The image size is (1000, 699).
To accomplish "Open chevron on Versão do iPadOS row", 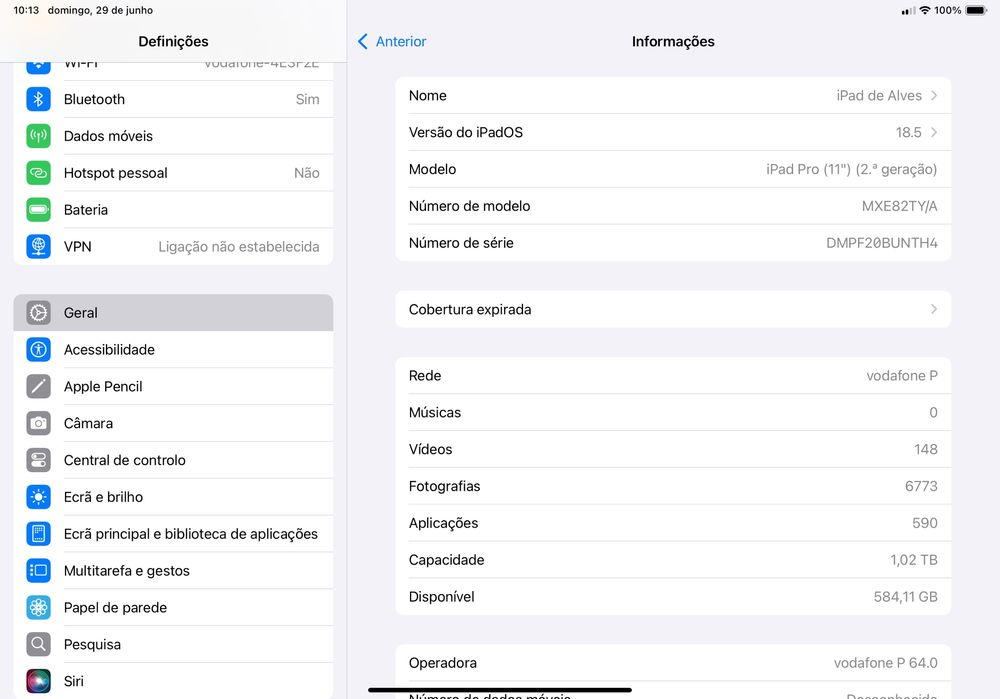I will 934,133.
